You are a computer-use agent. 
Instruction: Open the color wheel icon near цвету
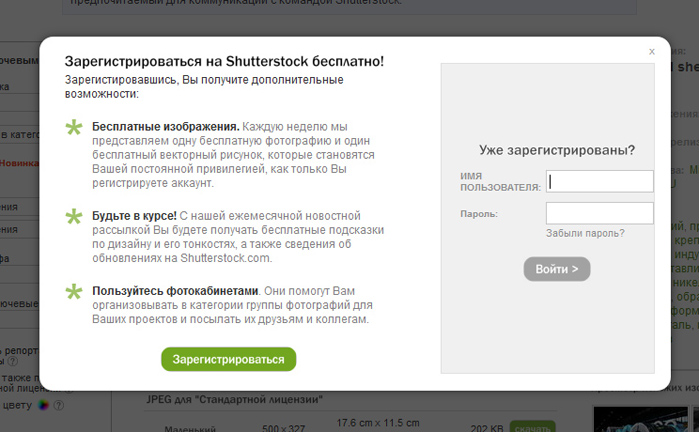point(42,406)
